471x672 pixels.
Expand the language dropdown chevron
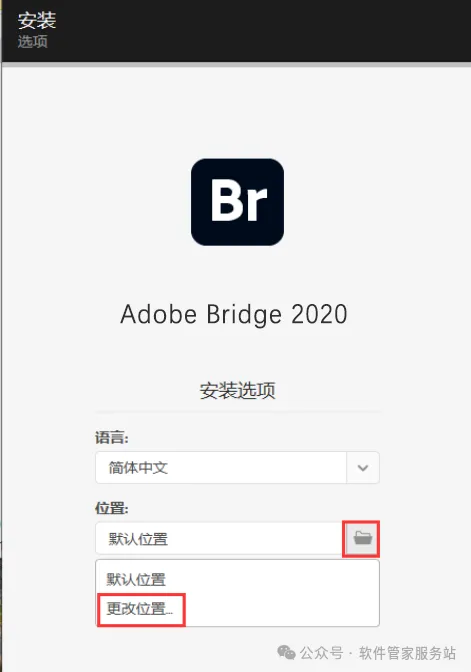click(x=363, y=468)
